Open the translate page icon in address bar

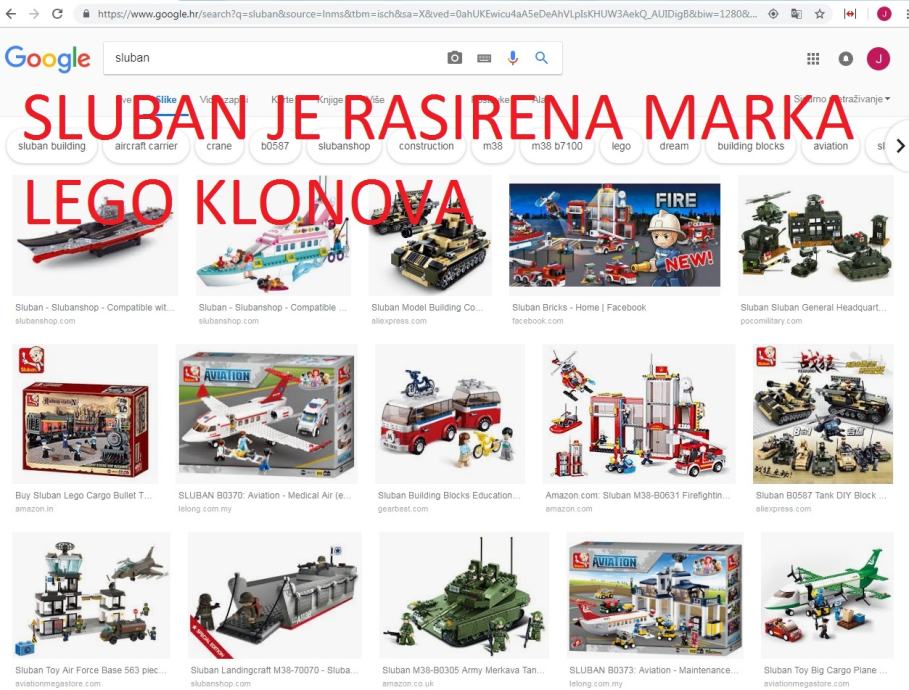coord(797,14)
